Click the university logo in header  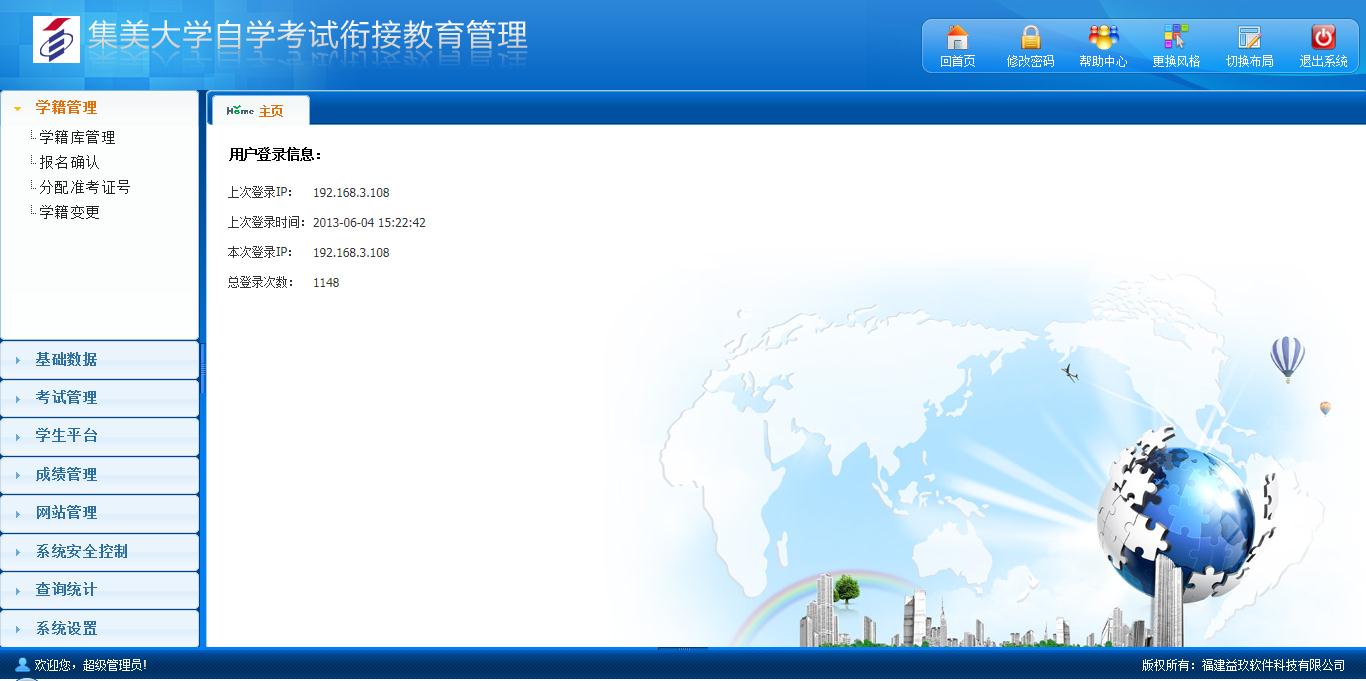[56, 39]
